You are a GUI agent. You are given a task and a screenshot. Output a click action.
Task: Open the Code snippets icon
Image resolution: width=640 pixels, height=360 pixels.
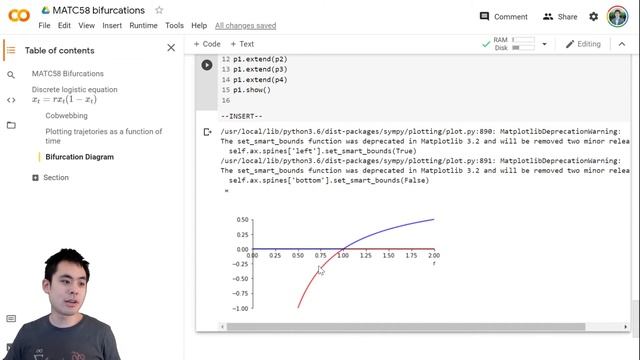[11, 100]
